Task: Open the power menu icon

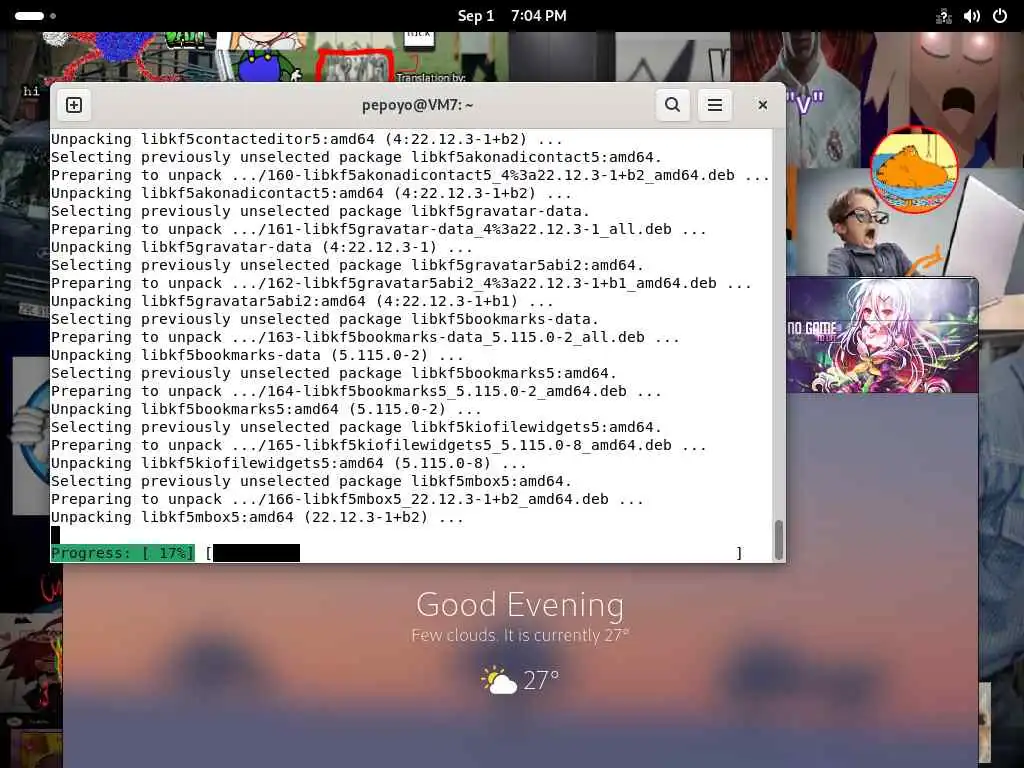Action: [x=1000, y=16]
